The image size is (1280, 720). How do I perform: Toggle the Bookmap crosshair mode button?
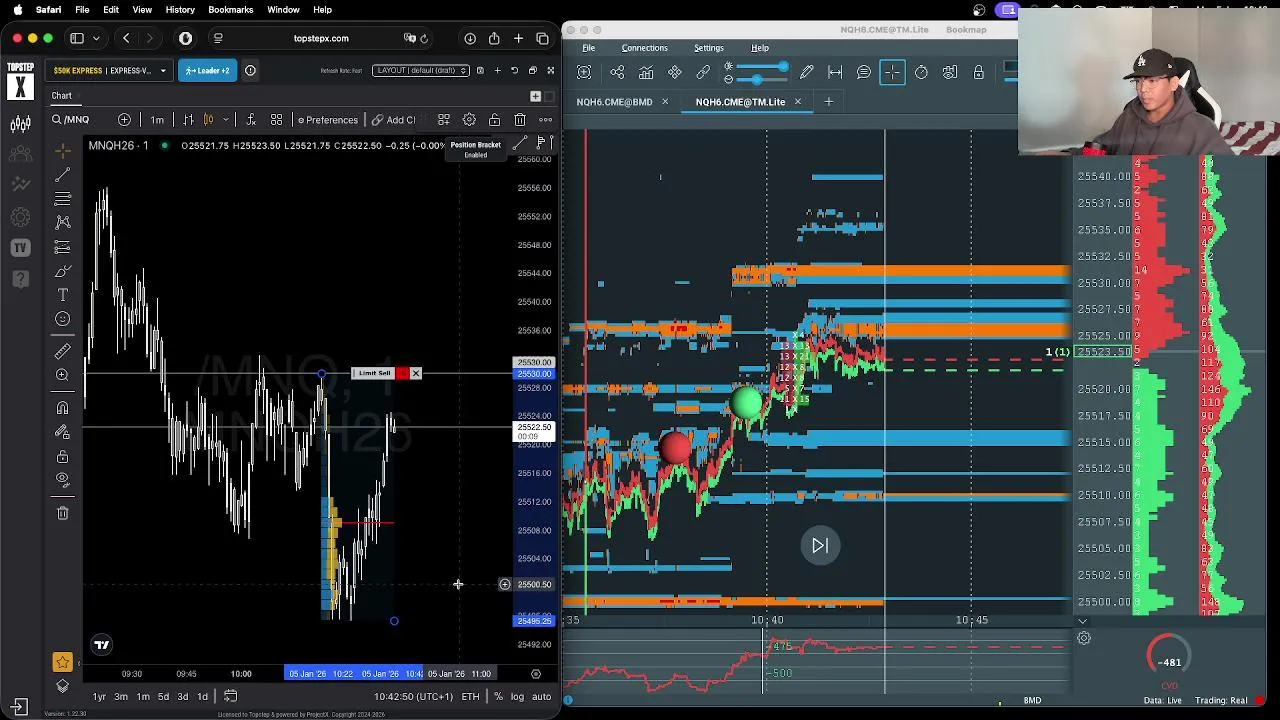892,72
